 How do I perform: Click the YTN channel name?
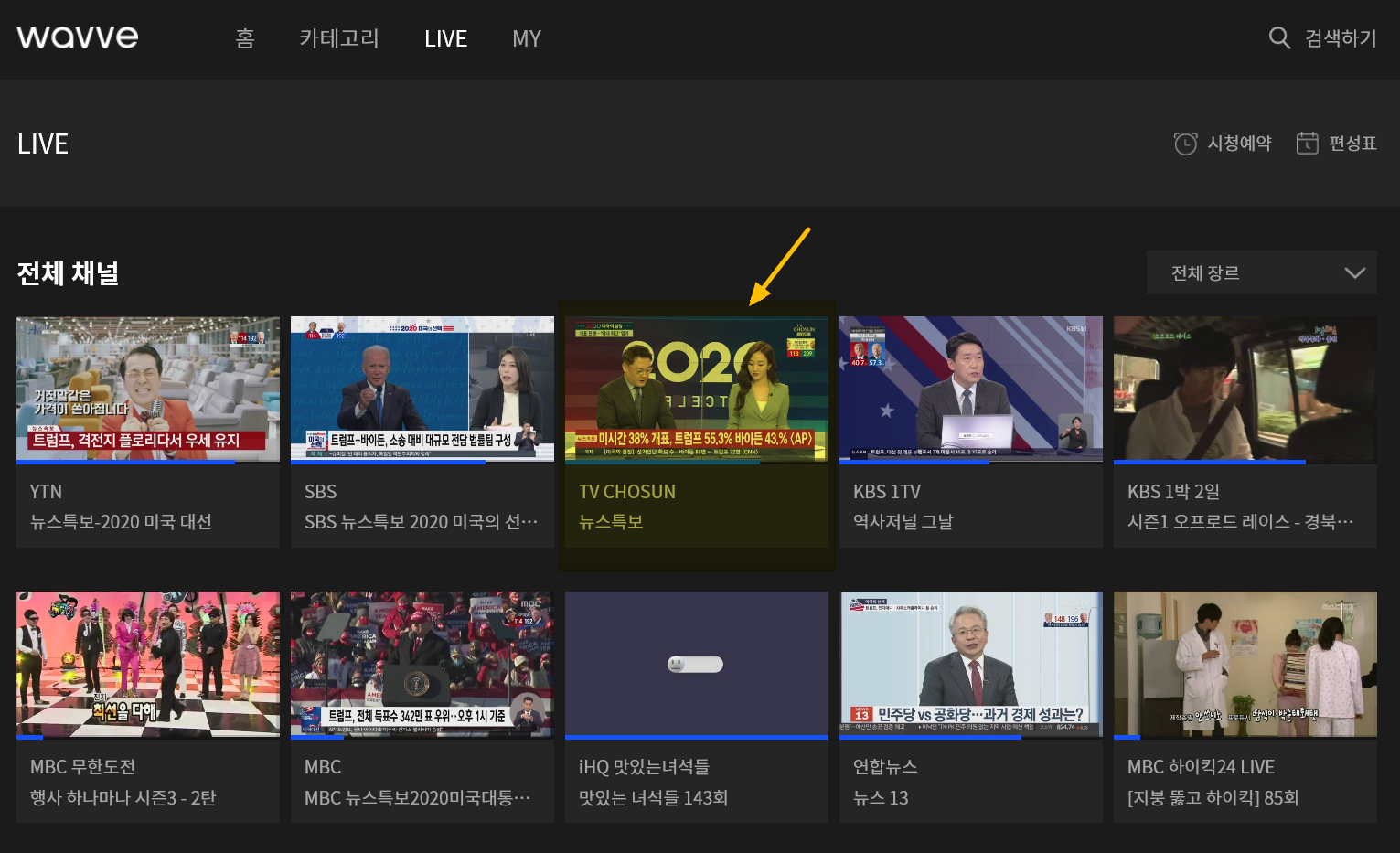click(46, 492)
